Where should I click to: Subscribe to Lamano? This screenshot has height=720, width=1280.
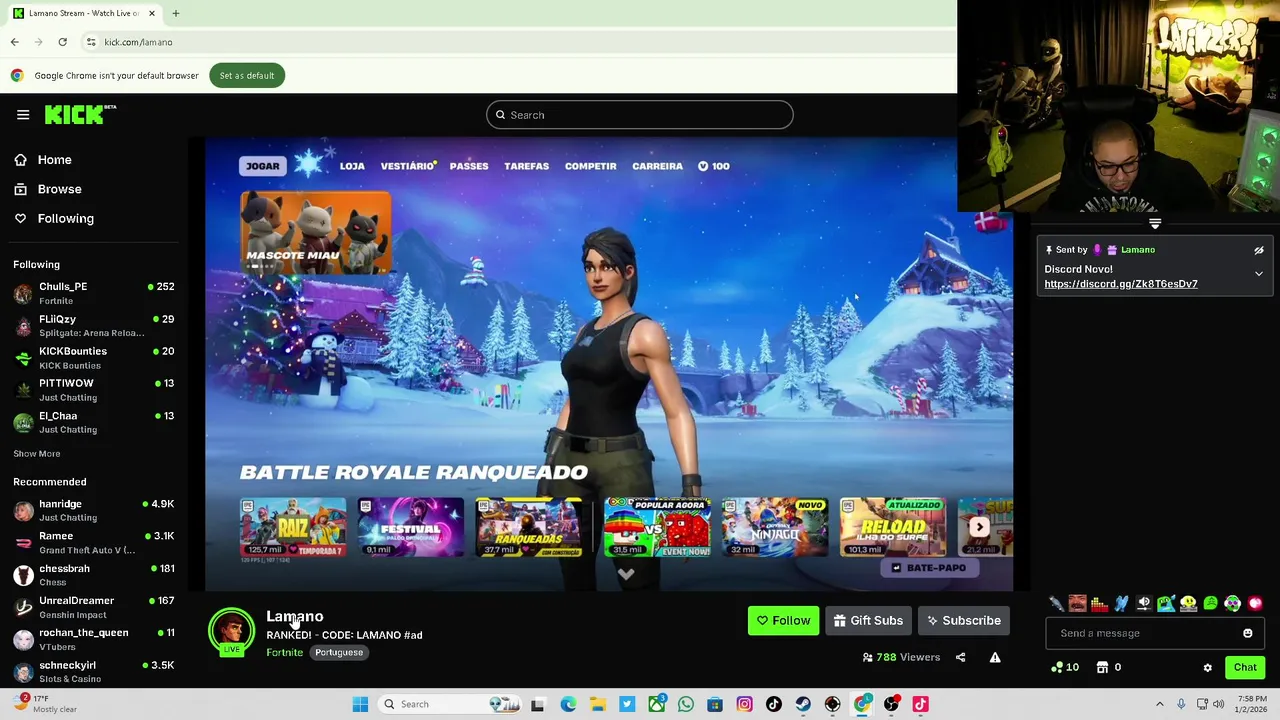(964, 621)
